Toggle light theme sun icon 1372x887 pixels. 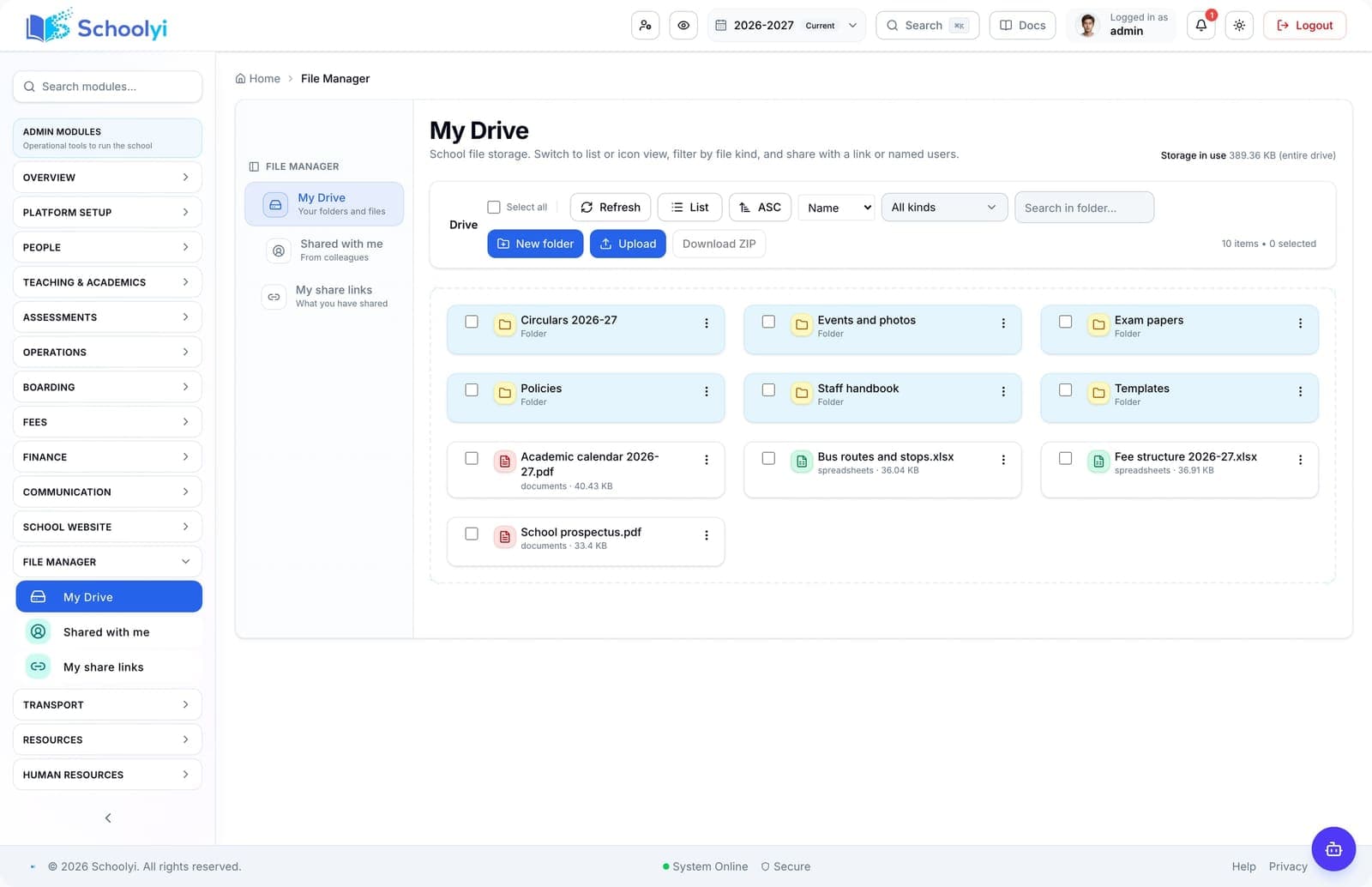(1239, 26)
